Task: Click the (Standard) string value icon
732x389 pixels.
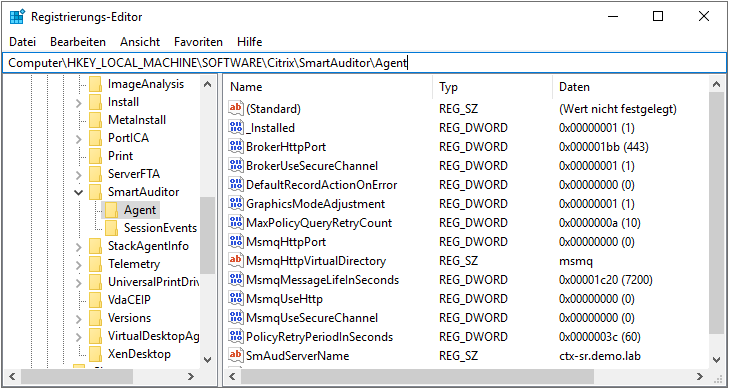Action: click(236, 108)
